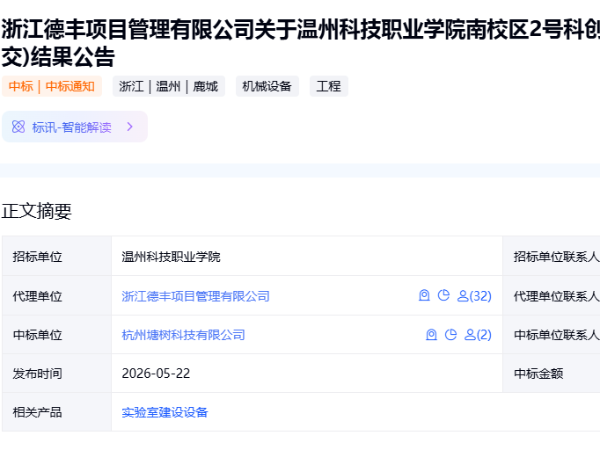This screenshot has height=450, width=600.
Task: Click the 招标单位 row label
Action: tap(38, 256)
